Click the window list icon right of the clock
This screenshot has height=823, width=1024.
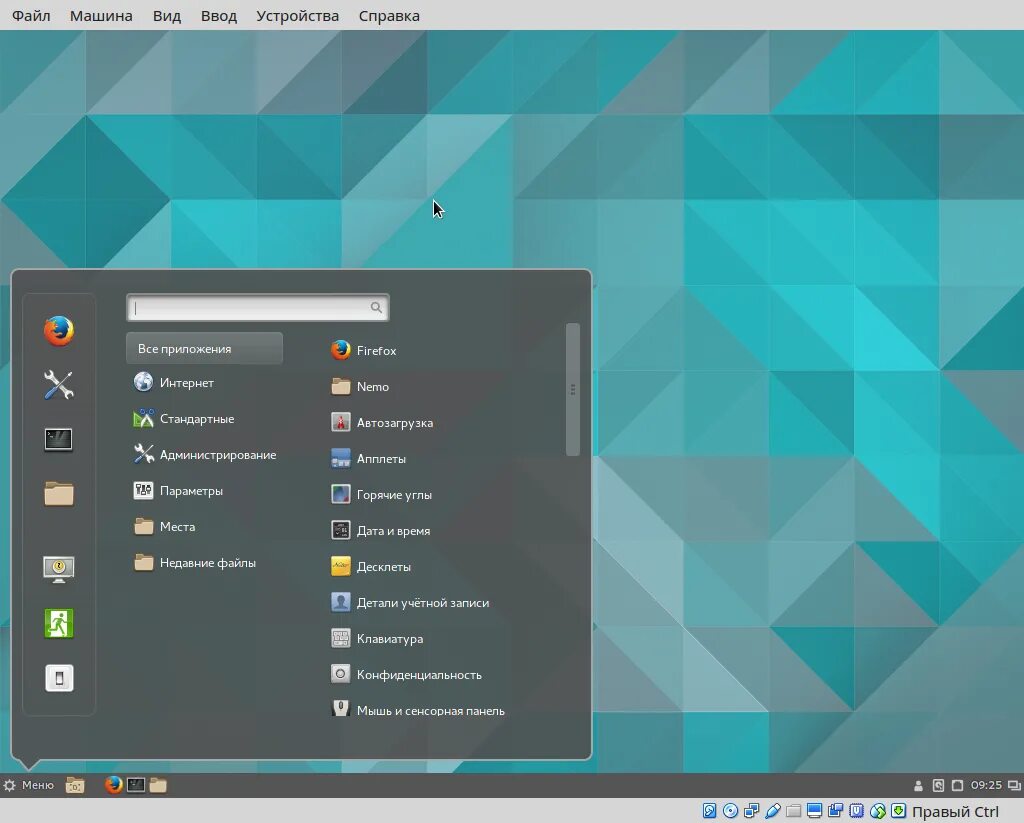(x=1014, y=785)
